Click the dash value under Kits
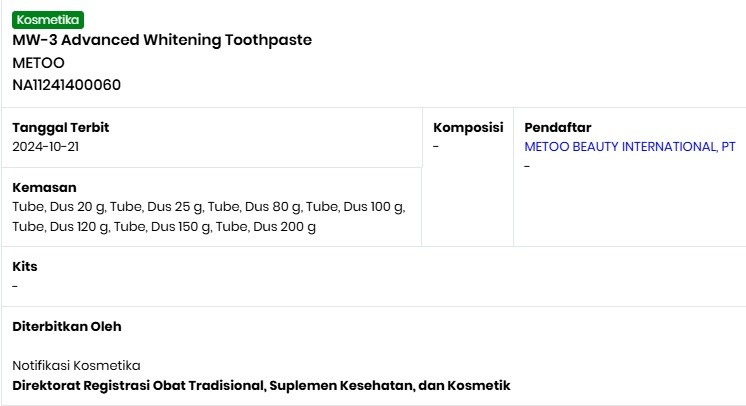The height and width of the screenshot is (406, 746). (15, 287)
